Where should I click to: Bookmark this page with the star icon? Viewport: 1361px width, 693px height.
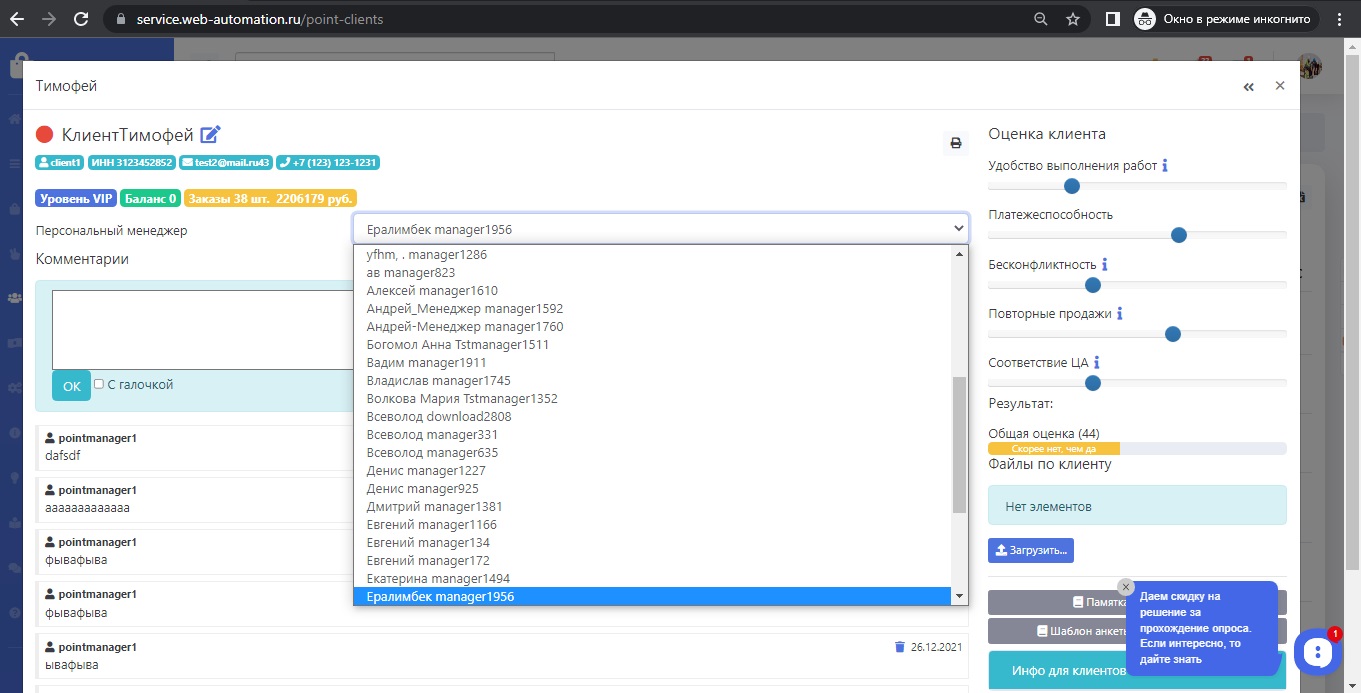[1073, 19]
